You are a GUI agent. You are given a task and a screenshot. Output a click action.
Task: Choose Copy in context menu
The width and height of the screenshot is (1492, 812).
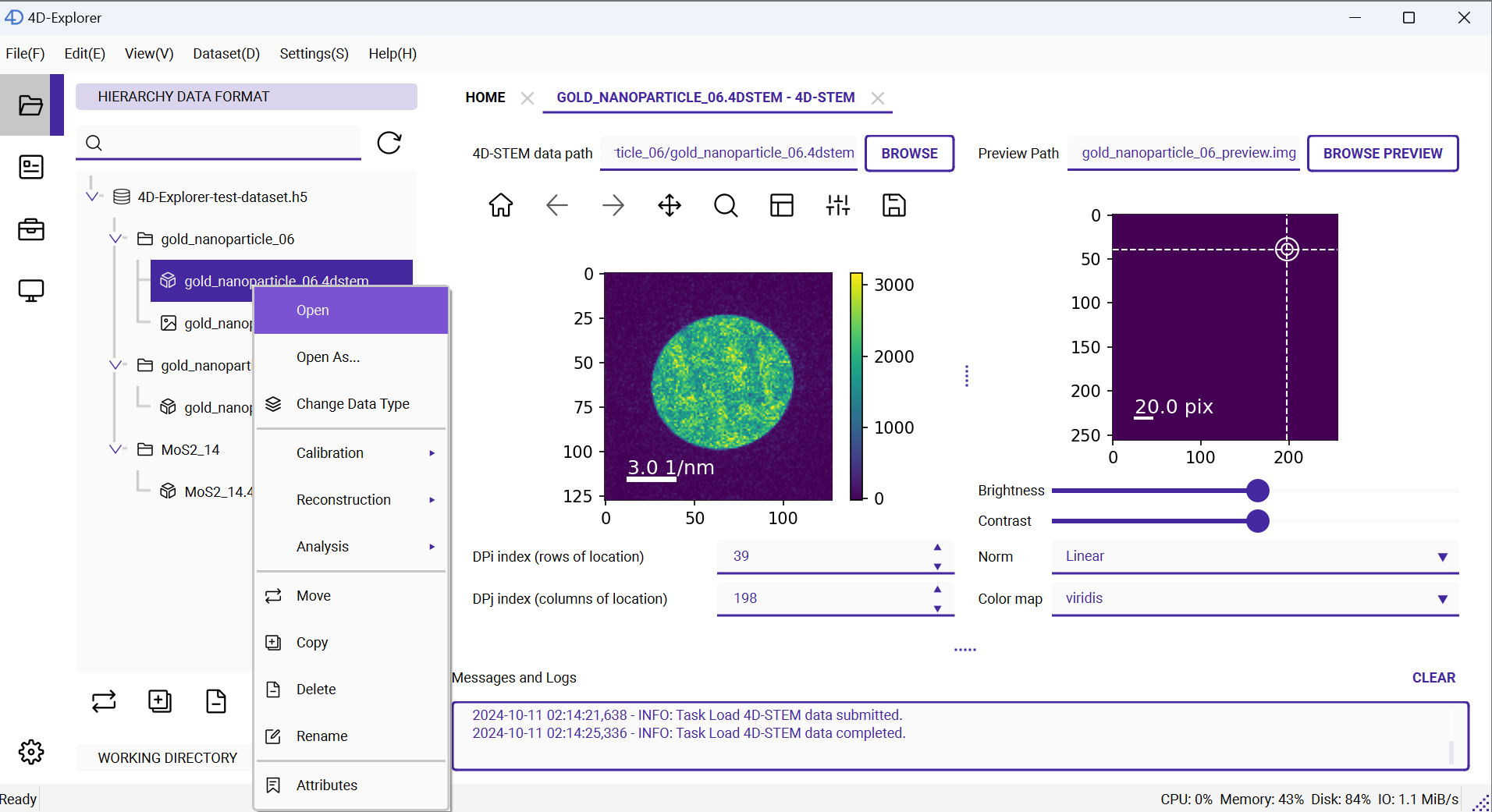(x=351, y=643)
